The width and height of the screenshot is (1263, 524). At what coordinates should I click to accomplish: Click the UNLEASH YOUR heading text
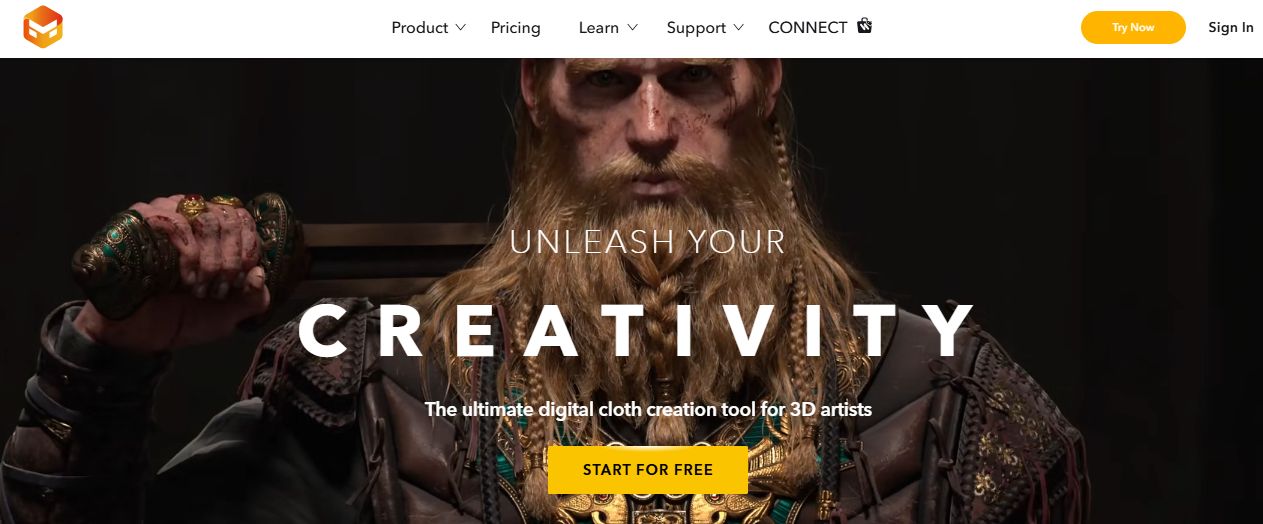647,242
